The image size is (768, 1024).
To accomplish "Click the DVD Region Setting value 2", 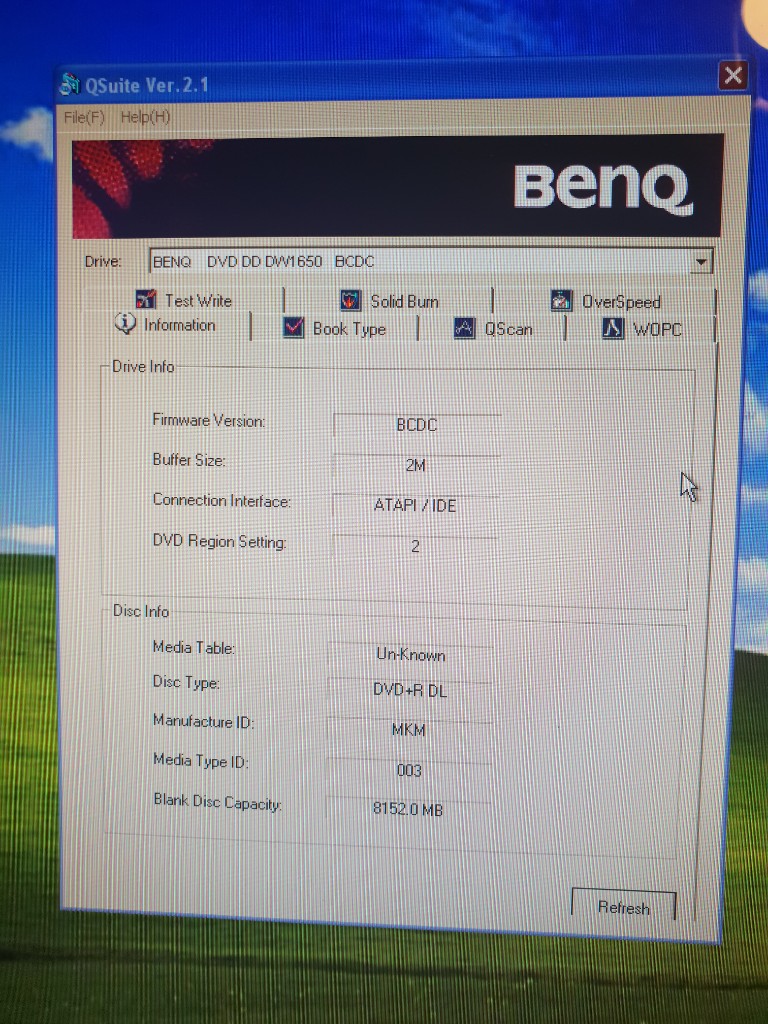I will [415, 546].
